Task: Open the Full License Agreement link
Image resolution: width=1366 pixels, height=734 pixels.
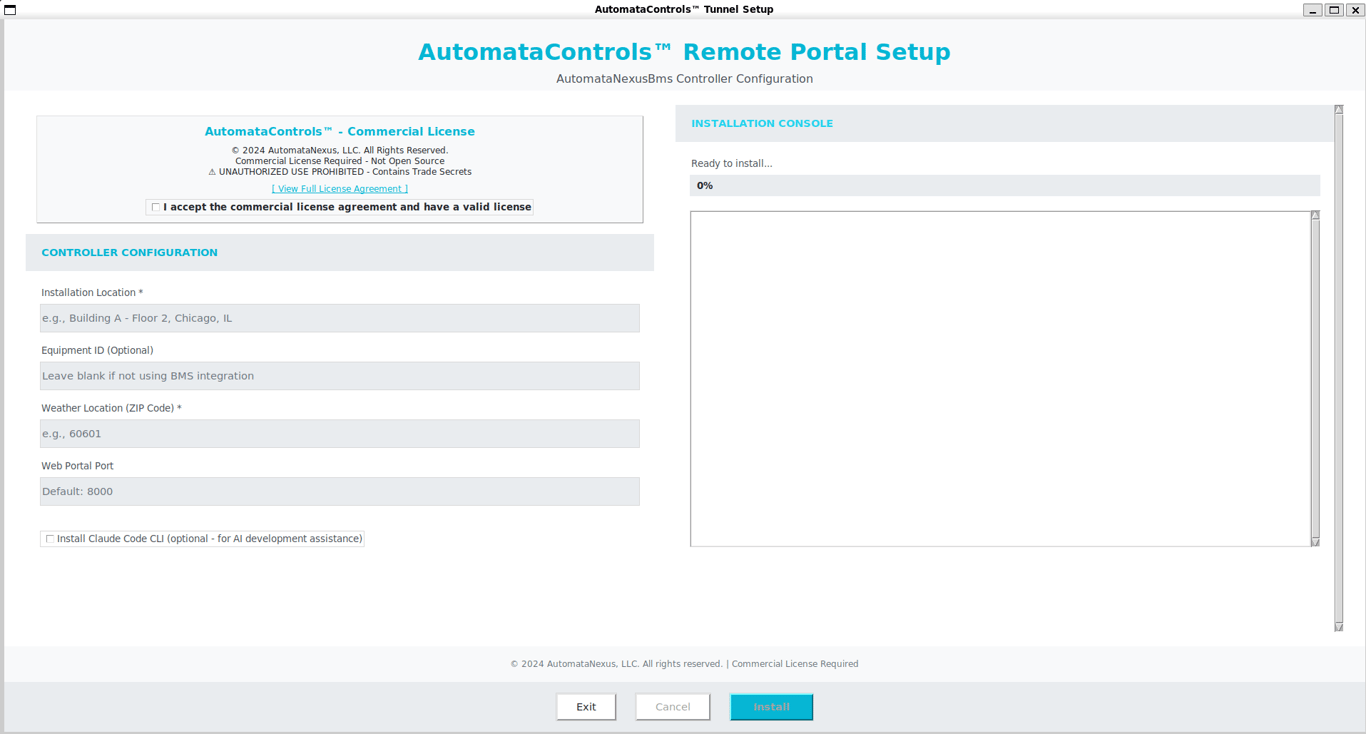Action: click(339, 188)
